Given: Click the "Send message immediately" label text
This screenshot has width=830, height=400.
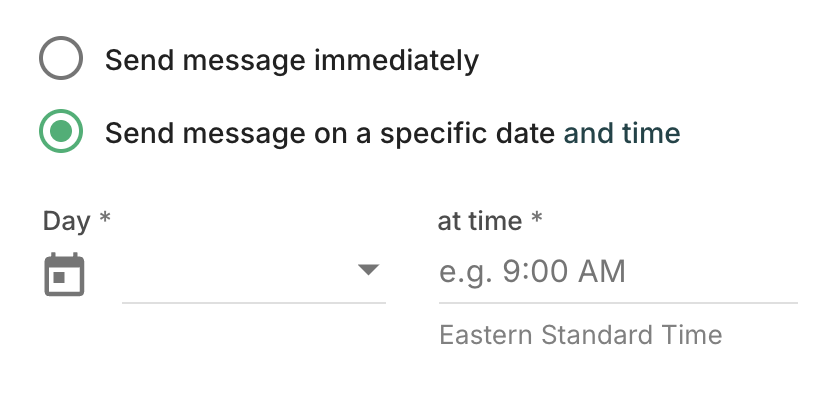Looking at the screenshot, I should (x=291, y=60).
